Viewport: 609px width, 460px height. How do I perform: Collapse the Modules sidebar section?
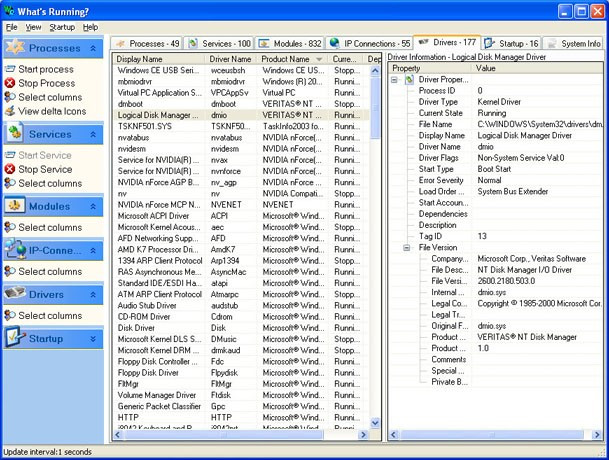93,207
